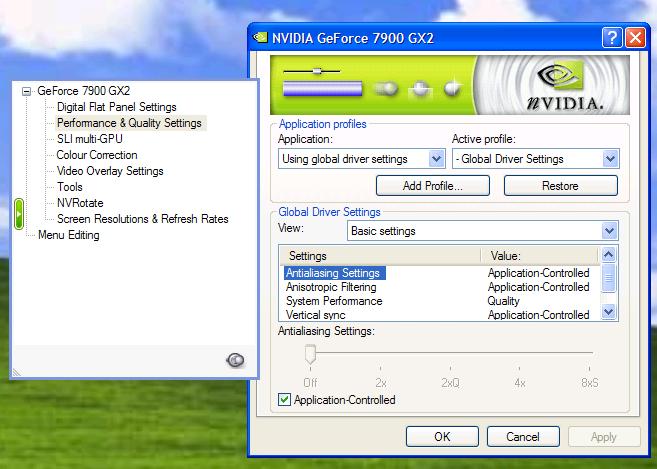Click the NVIDIA logo banner
The image size is (657, 469).
pos(450,85)
